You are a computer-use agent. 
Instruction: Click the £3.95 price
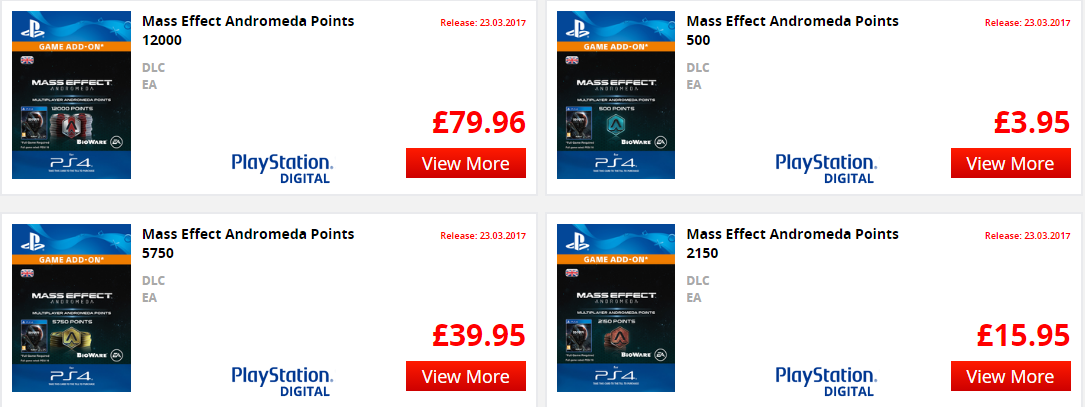[1032, 123]
